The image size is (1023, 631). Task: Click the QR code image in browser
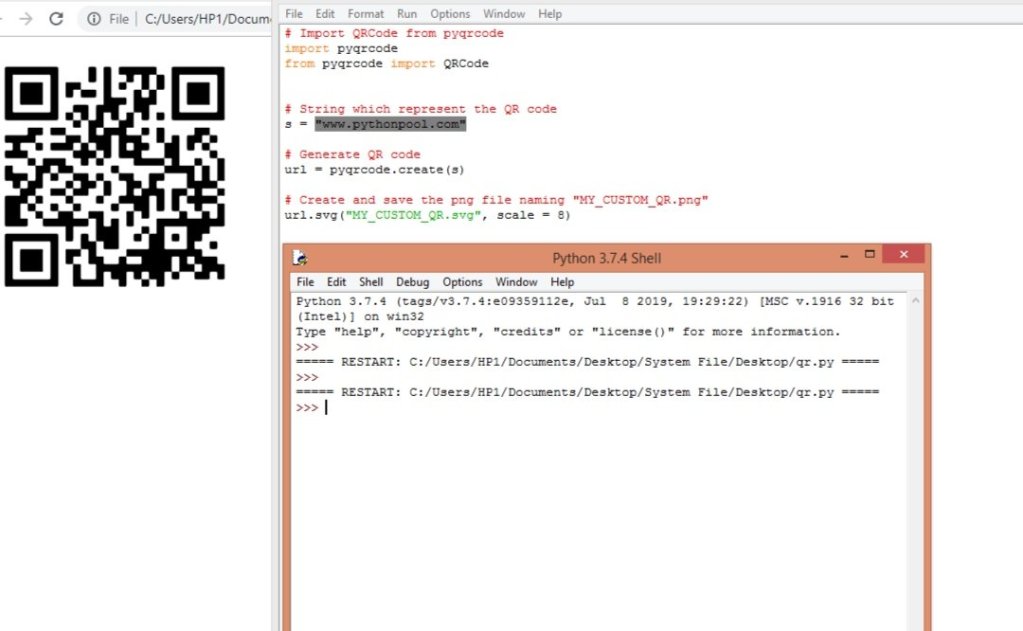(x=115, y=176)
